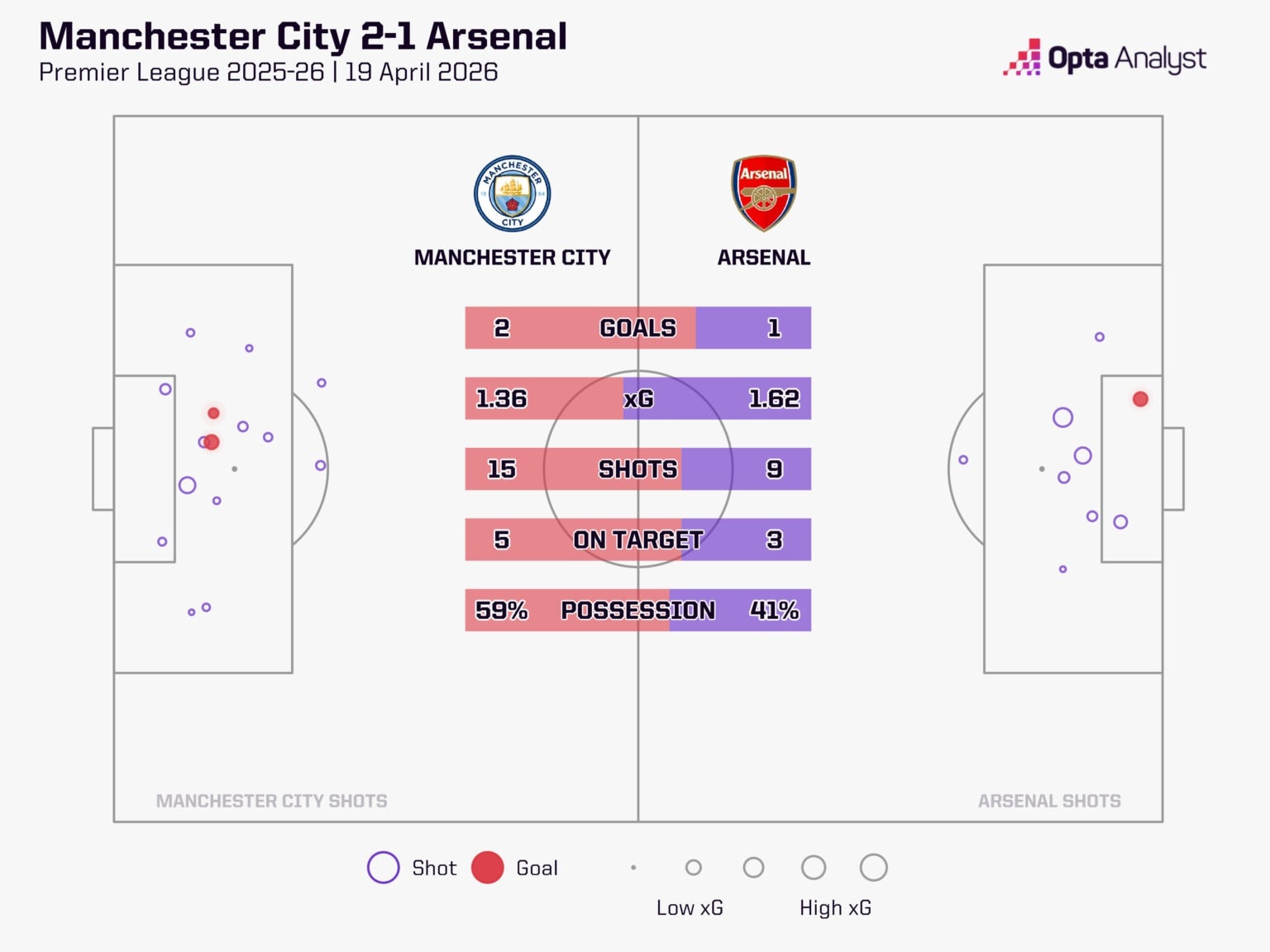Viewport: 1270px width, 952px height.
Task: Click the SHOTS stat bar label
Action: [x=637, y=469]
